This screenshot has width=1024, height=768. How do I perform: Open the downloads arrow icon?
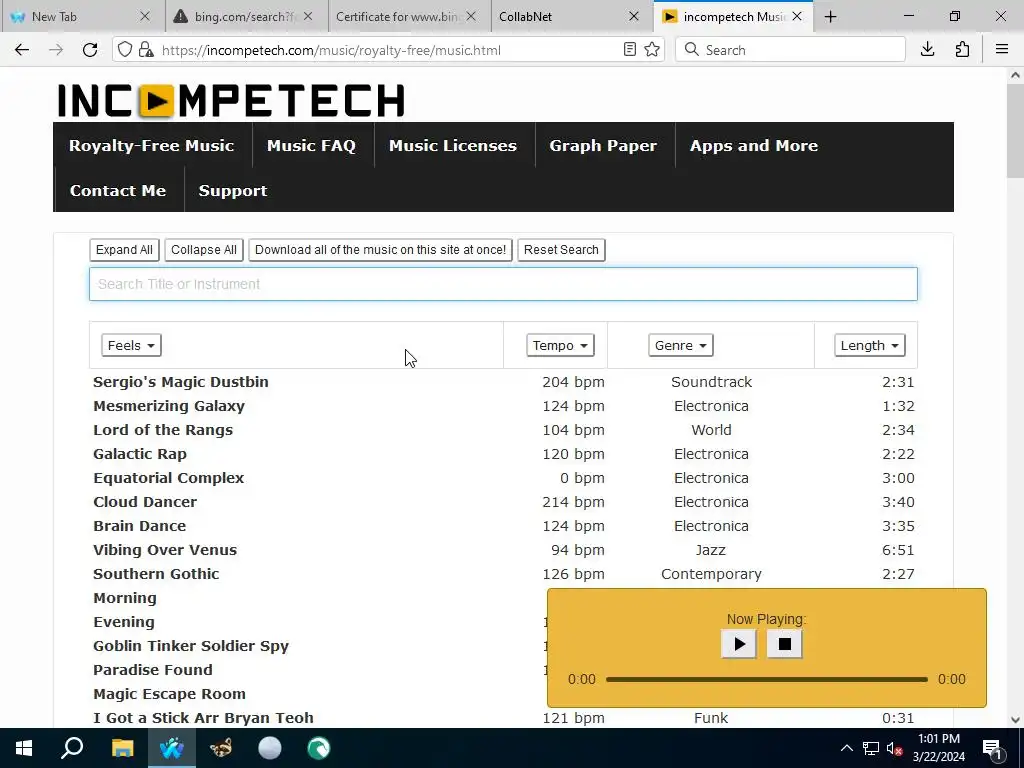tap(927, 50)
